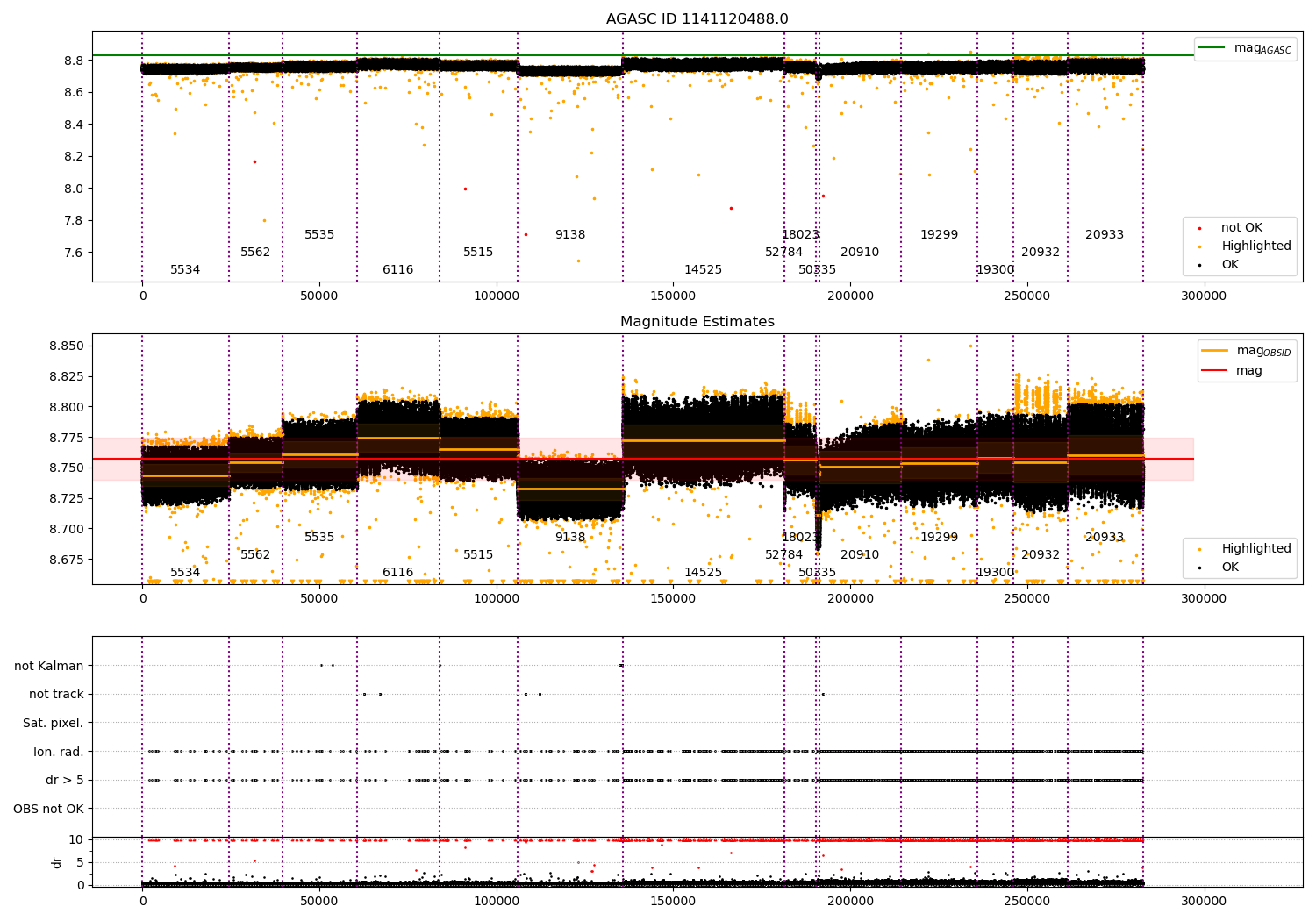Click the 8.850 y-axis tick label
The image size is (1316, 921).
[x=67, y=346]
